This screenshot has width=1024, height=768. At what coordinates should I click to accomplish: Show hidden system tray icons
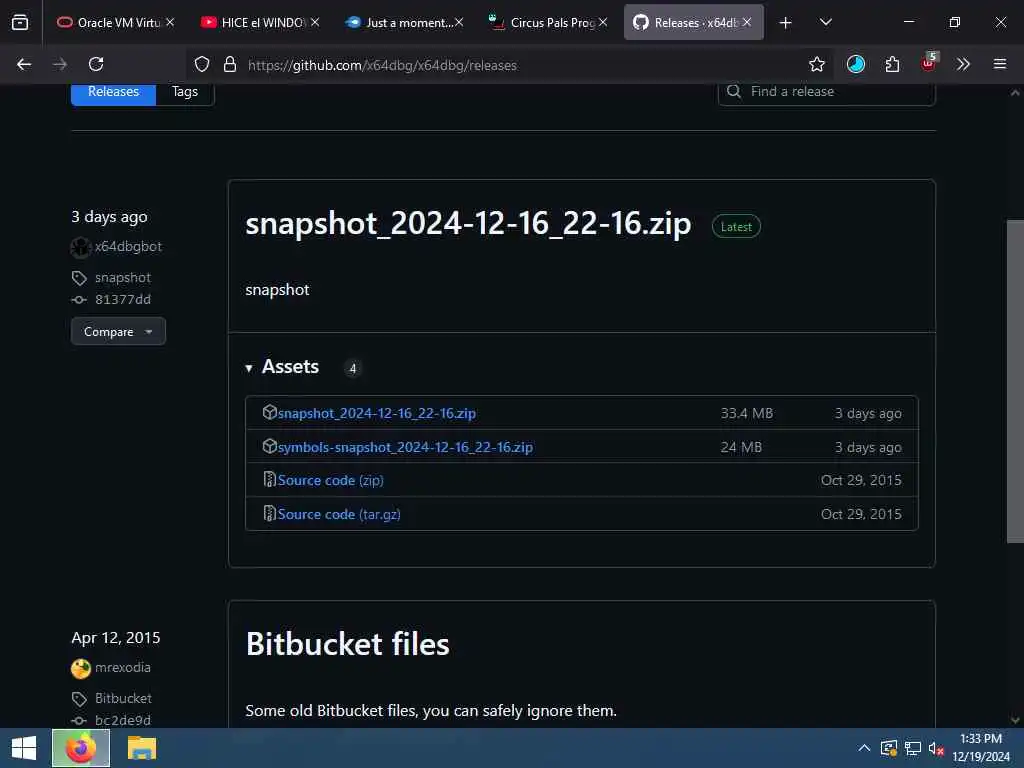[864, 748]
